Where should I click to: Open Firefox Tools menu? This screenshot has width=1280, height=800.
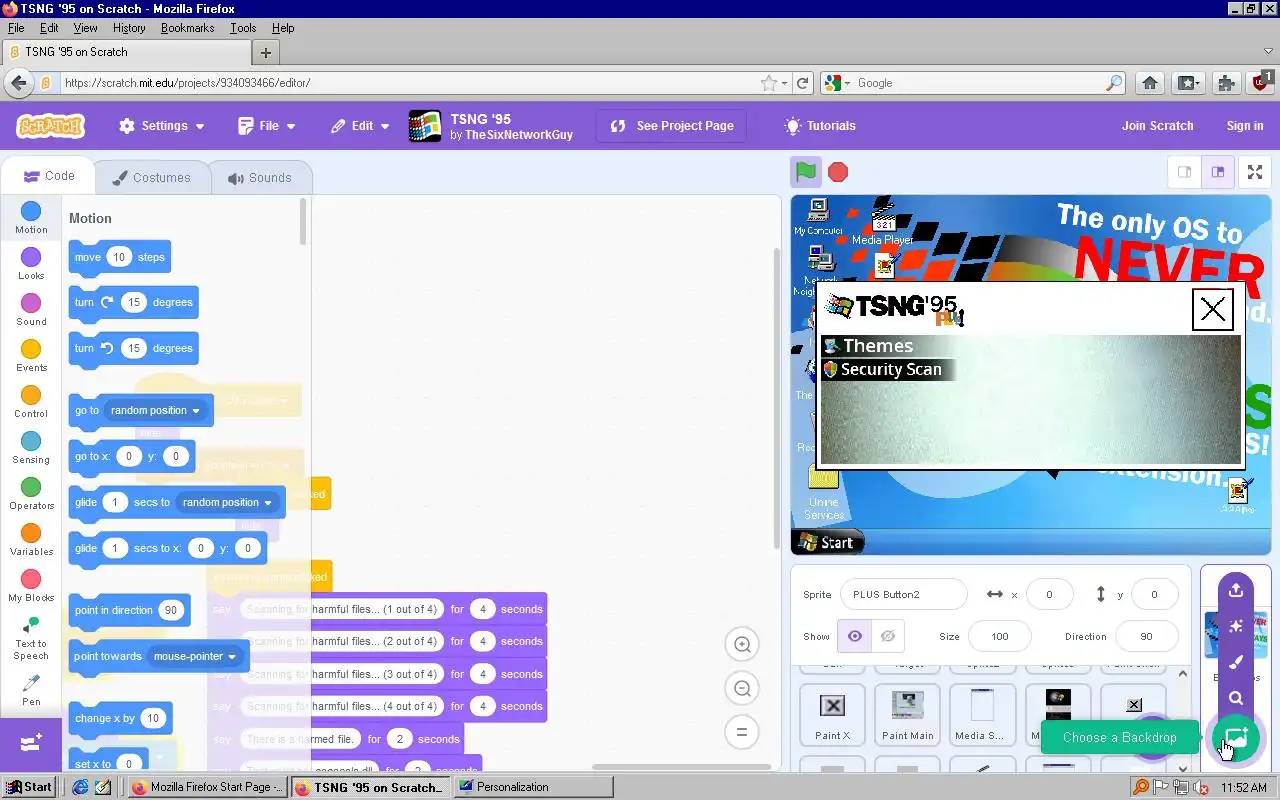[x=243, y=28]
